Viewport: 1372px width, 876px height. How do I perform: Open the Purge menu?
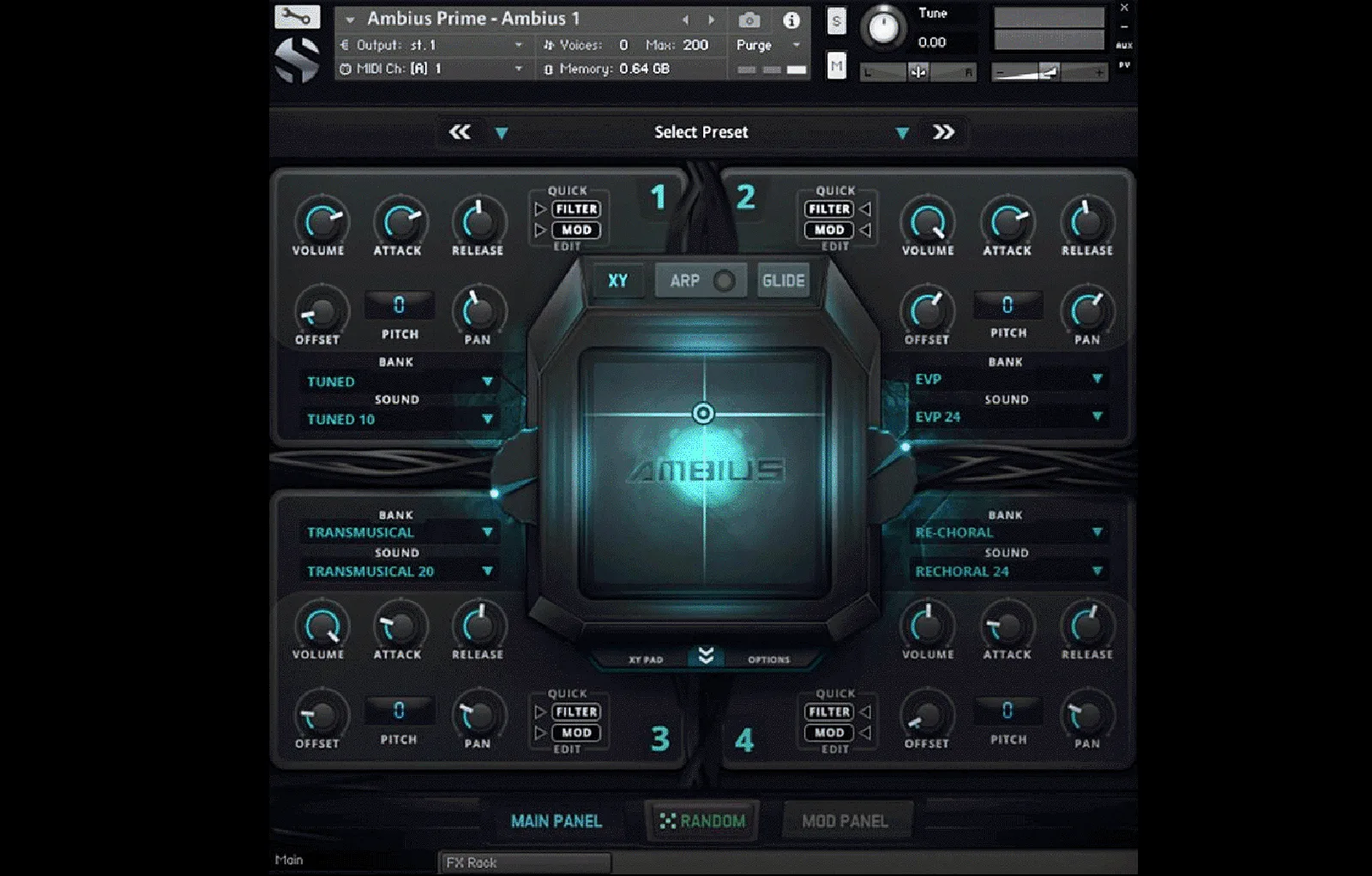(x=768, y=45)
